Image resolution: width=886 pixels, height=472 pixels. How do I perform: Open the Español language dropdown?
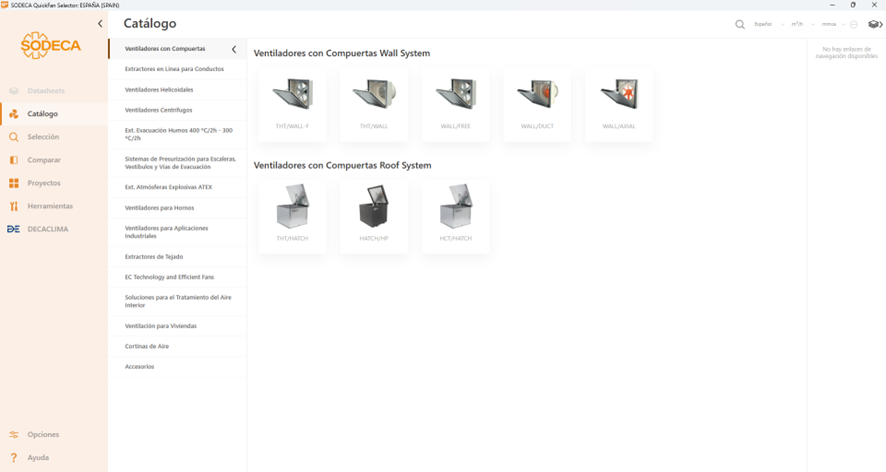[768, 24]
